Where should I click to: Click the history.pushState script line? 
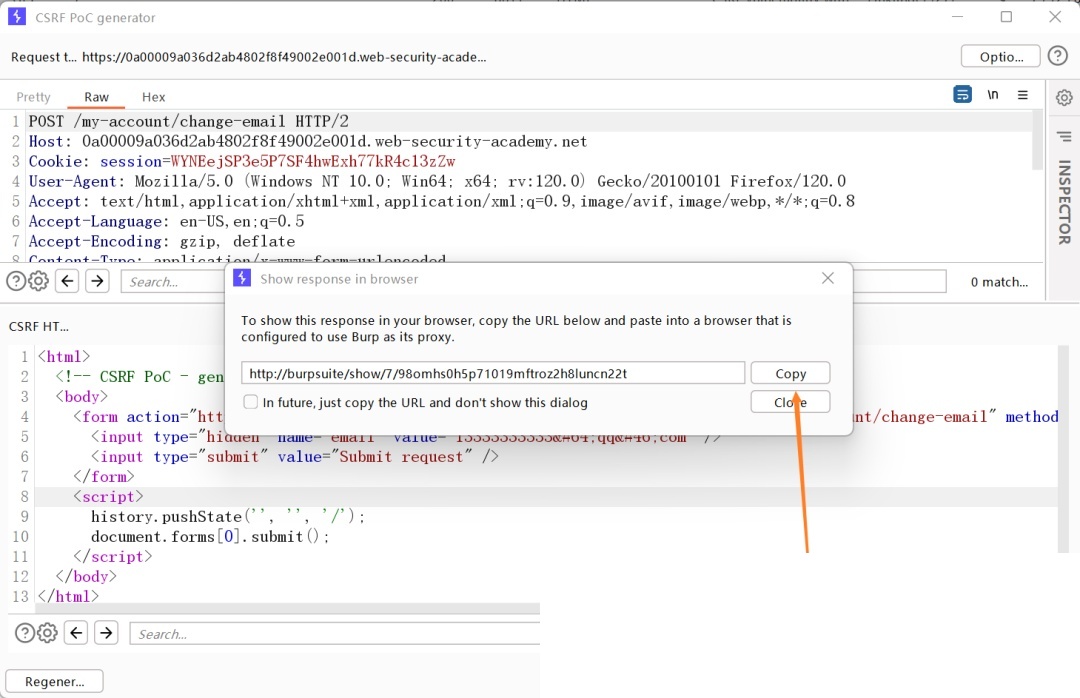(228, 516)
